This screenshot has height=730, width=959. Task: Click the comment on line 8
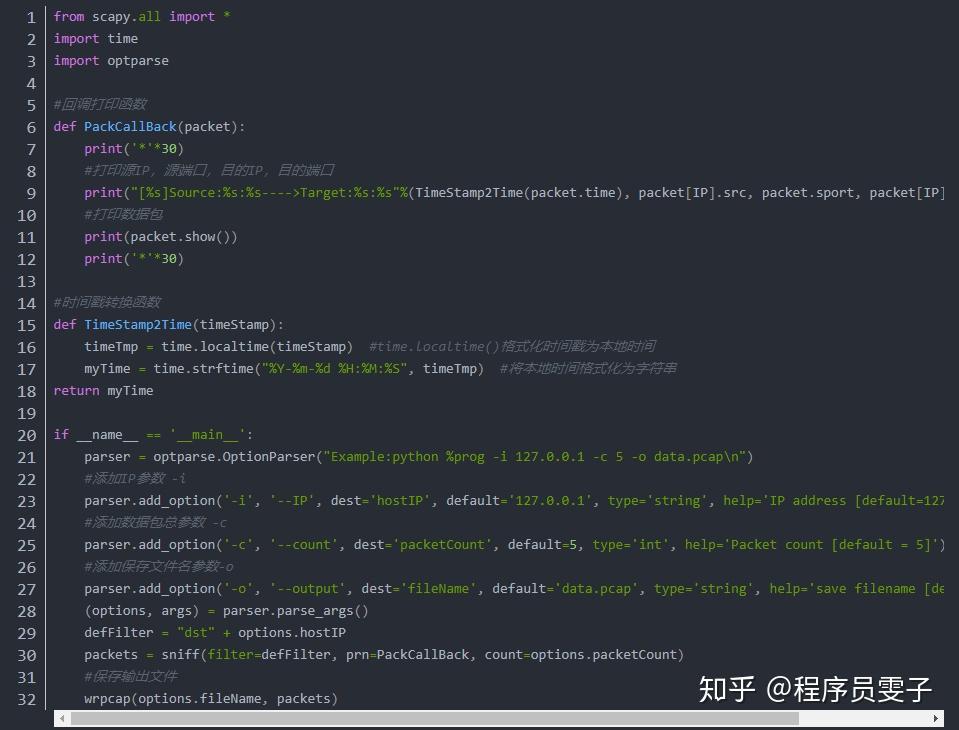(x=209, y=171)
